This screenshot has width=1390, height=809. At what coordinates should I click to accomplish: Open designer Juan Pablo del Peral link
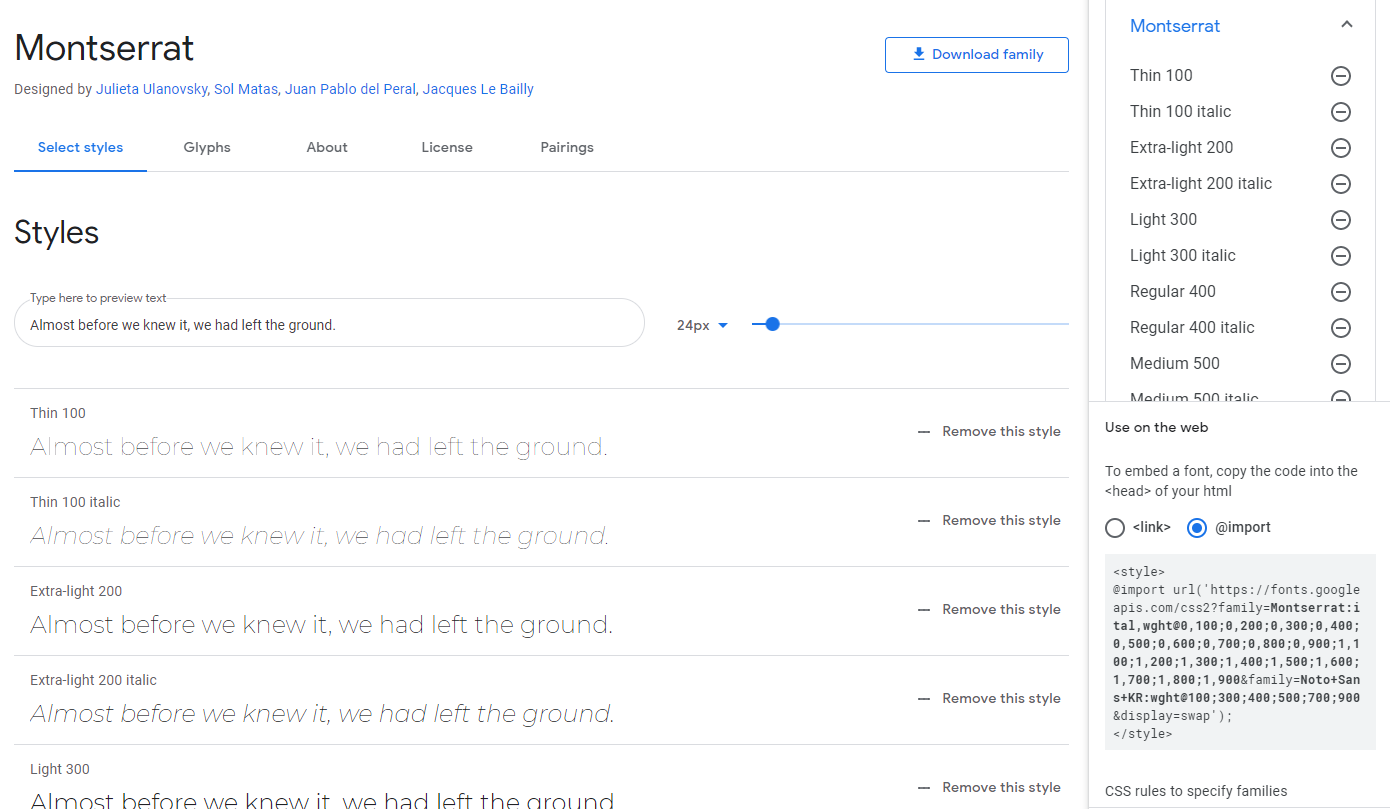click(350, 89)
